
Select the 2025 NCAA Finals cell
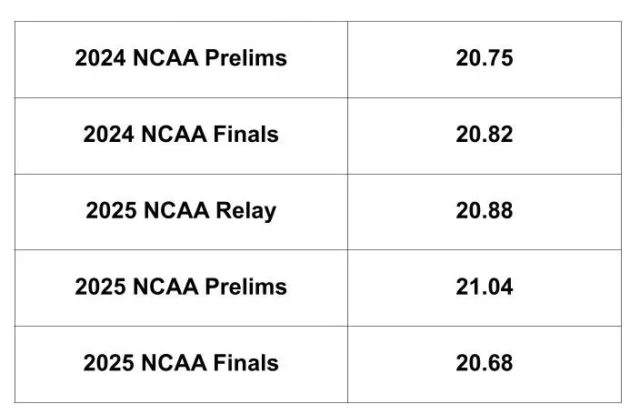click(181, 365)
